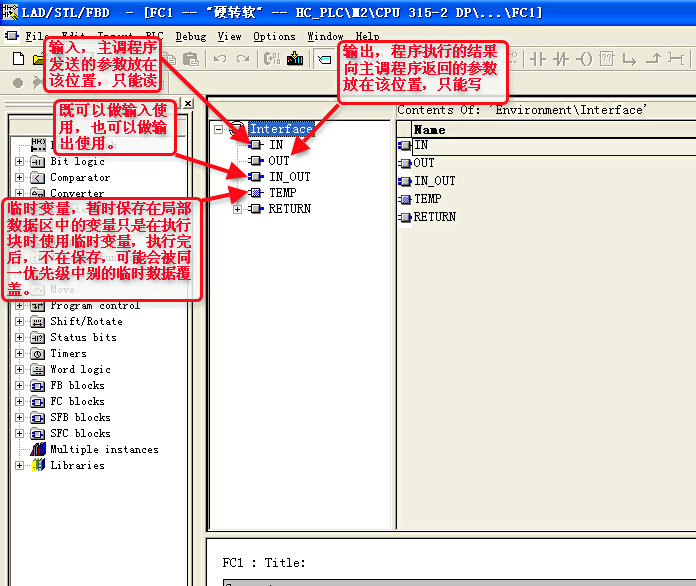Click the Multiple instances icon
The height and width of the screenshot is (586, 696).
(x=38, y=449)
